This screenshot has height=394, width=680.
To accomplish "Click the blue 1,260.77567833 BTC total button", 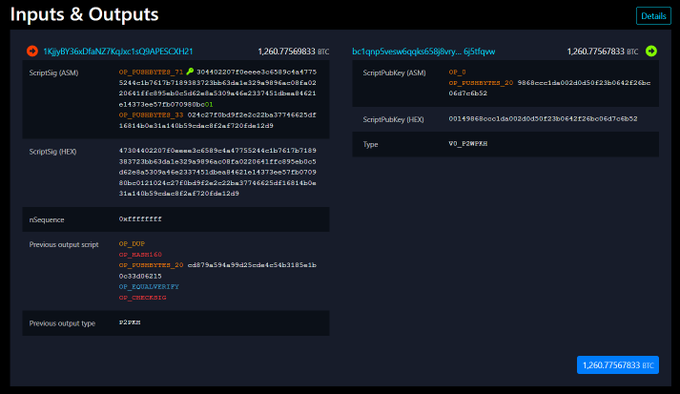I will click(x=618, y=365).
